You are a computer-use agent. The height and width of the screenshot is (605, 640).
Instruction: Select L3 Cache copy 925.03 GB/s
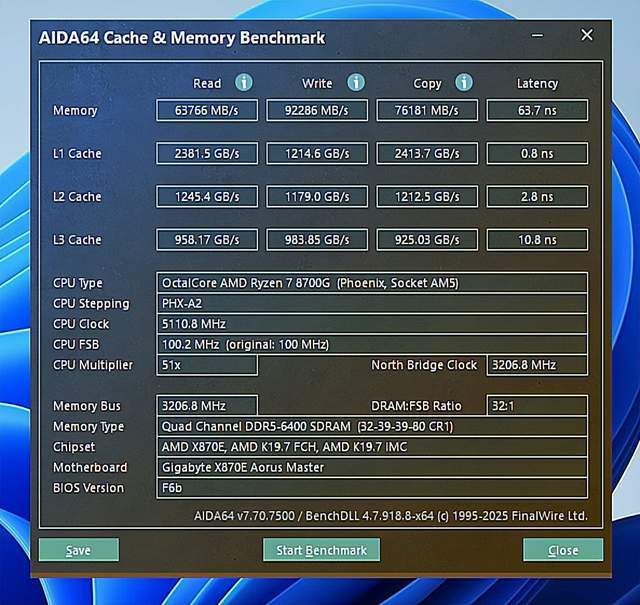pyautogui.click(x=427, y=240)
